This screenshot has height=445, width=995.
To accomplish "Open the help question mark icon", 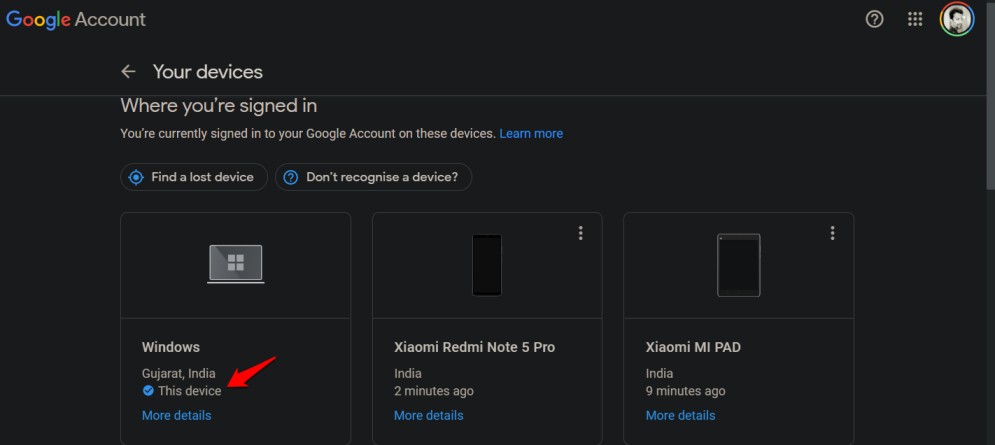I will 874,20.
